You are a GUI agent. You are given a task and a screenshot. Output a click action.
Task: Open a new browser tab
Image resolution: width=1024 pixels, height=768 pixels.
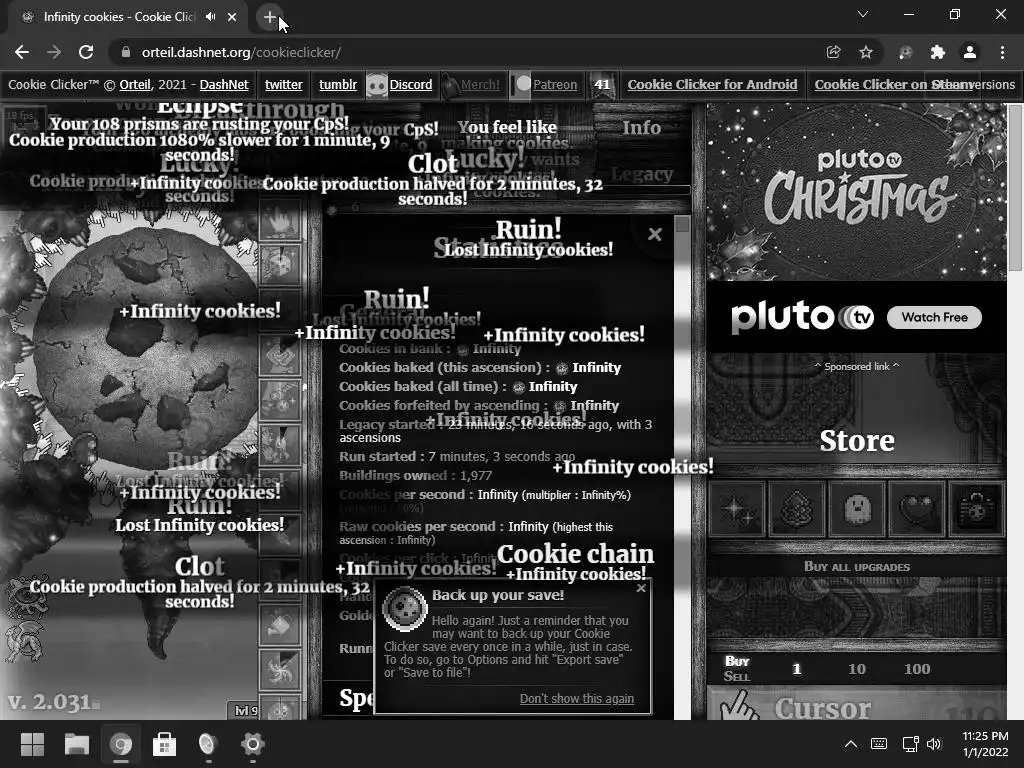[270, 18]
